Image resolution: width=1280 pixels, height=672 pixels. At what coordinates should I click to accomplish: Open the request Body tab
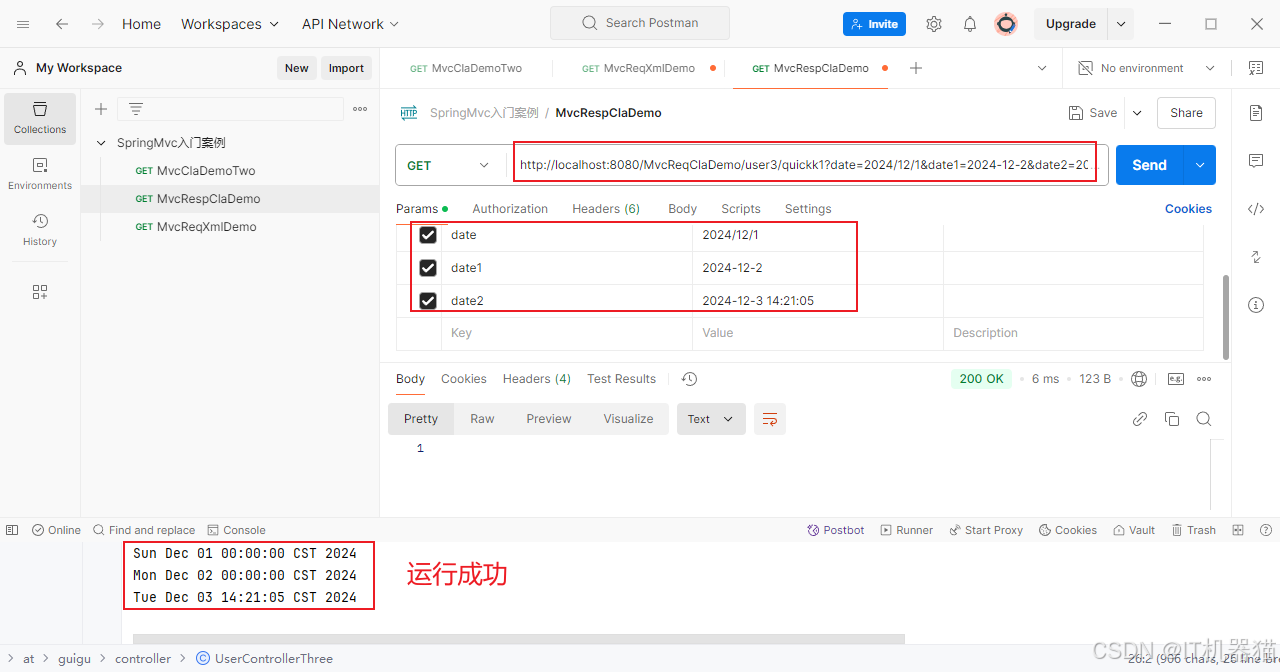[x=682, y=209]
